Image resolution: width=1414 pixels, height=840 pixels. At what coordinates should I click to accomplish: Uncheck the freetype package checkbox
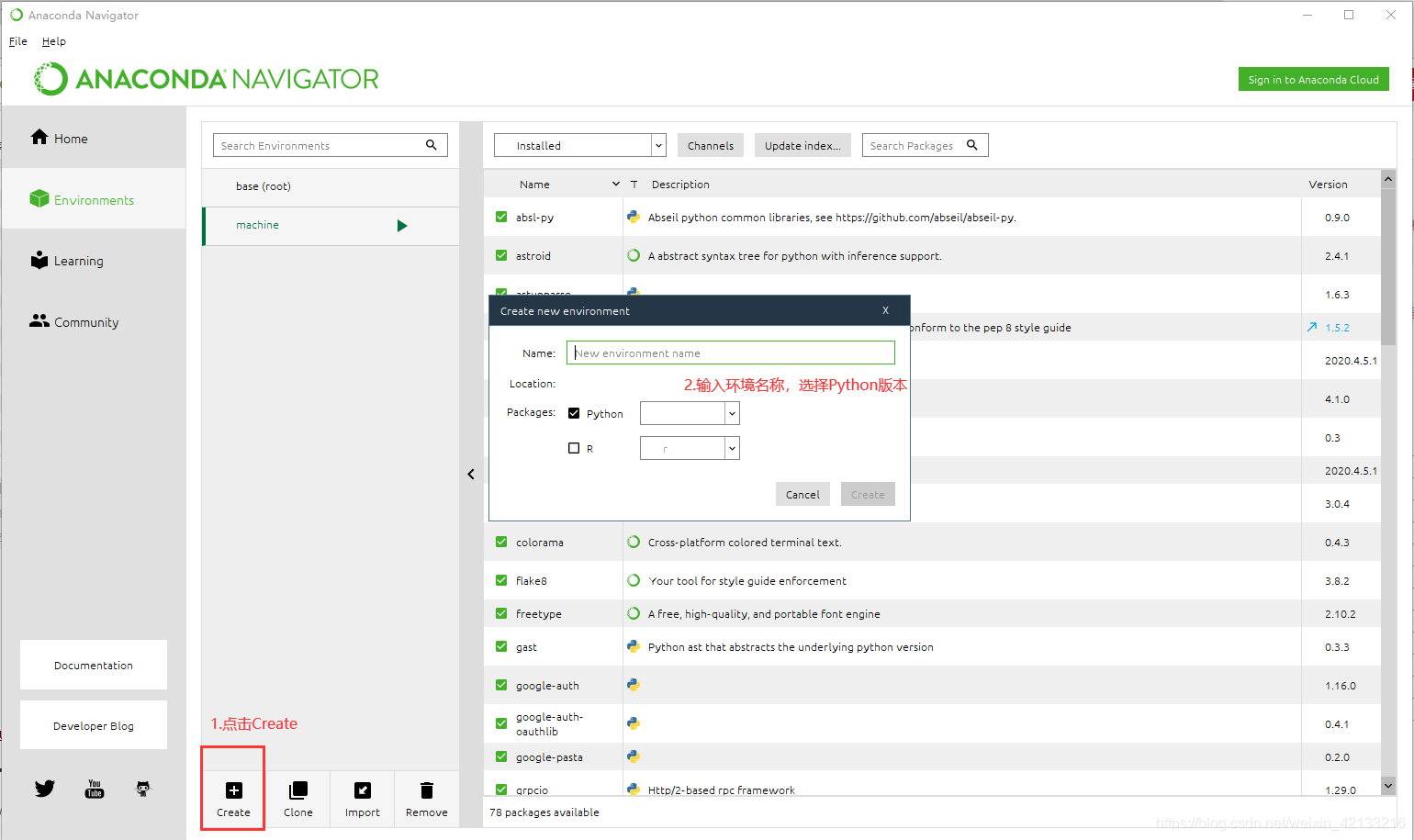(501, 613)
